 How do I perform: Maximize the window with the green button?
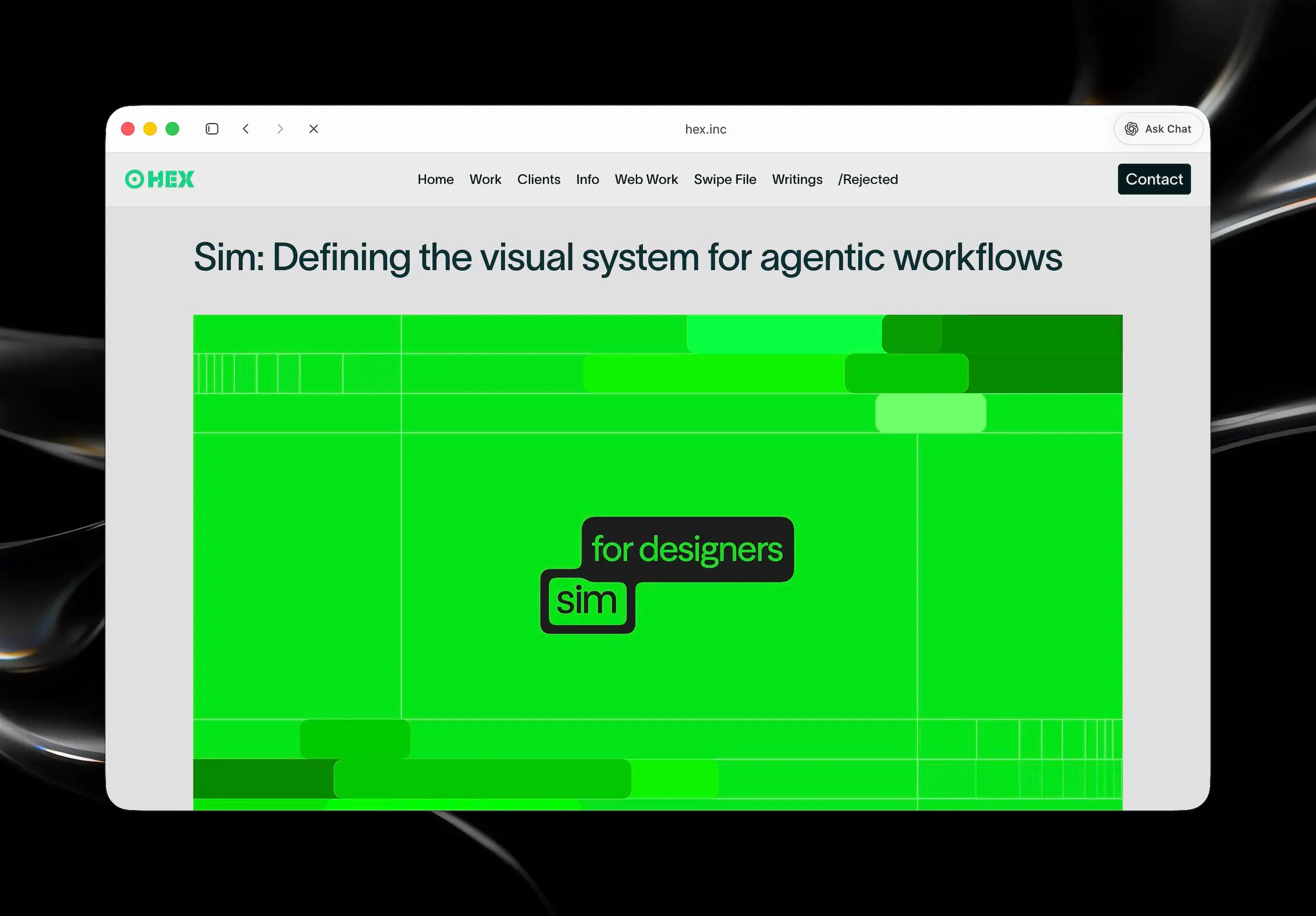pos(173,129)
